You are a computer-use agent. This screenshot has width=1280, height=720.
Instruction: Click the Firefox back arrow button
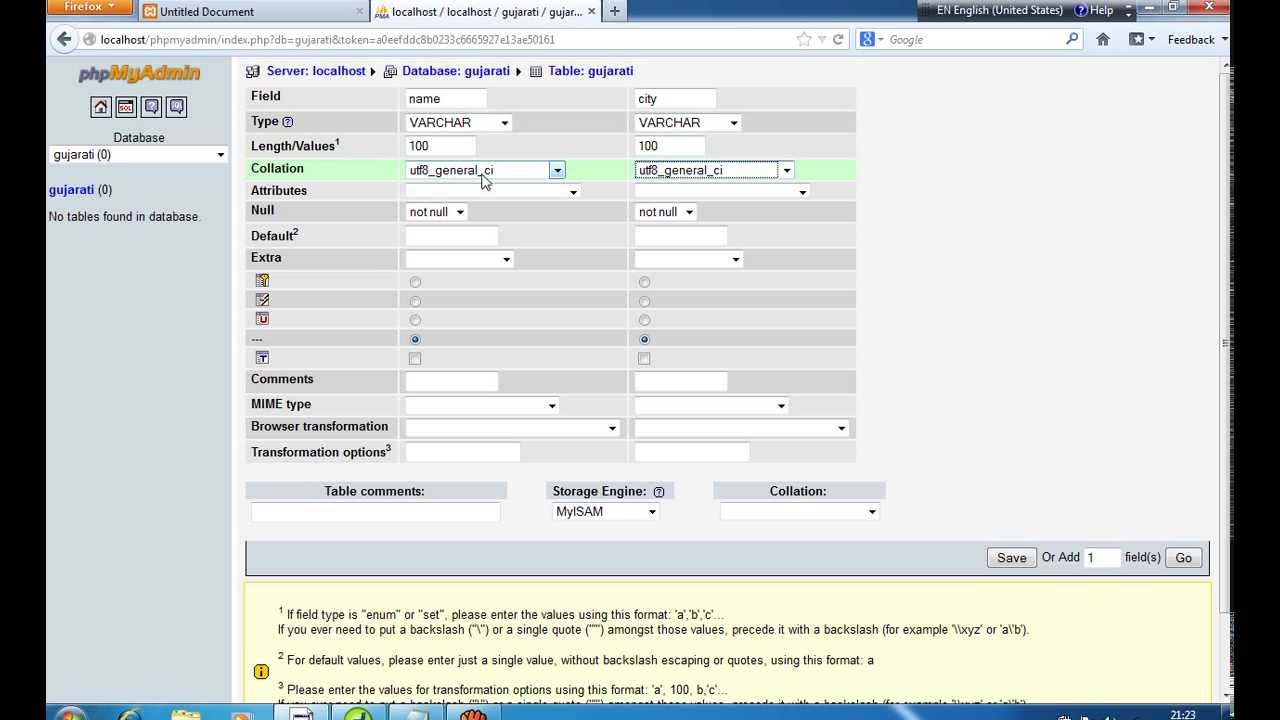[64, 39]
